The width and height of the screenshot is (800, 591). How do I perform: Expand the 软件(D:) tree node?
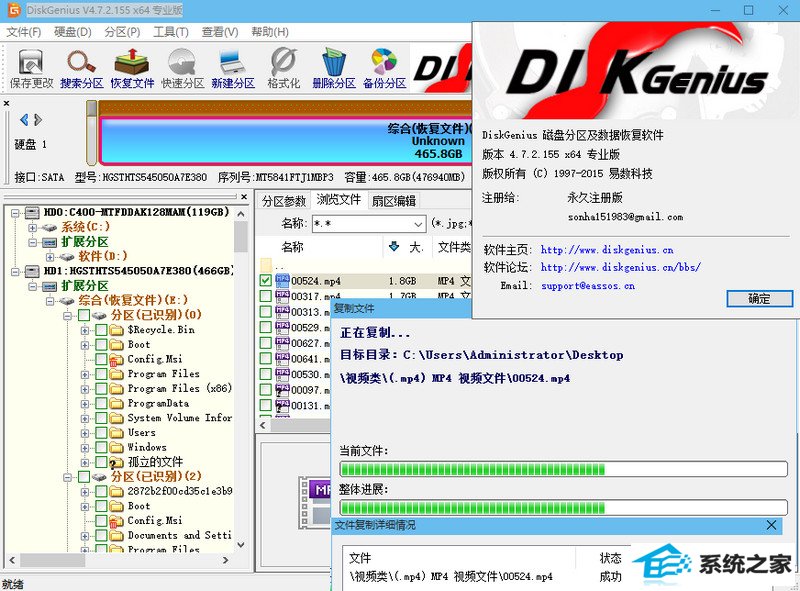tap(50, 256)
